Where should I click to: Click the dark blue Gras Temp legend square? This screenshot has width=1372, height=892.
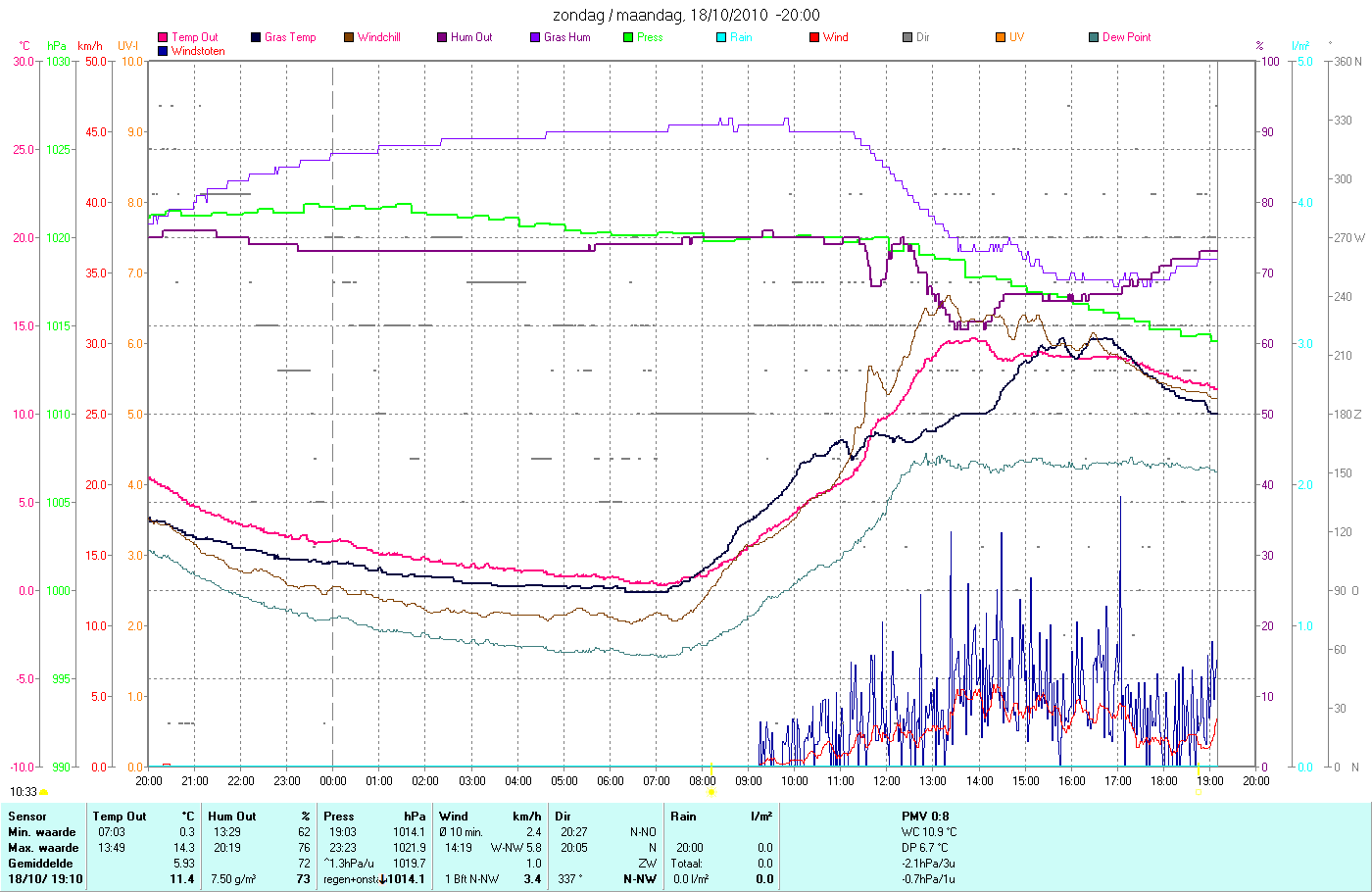pyautogui.click(x=256, y=37)
